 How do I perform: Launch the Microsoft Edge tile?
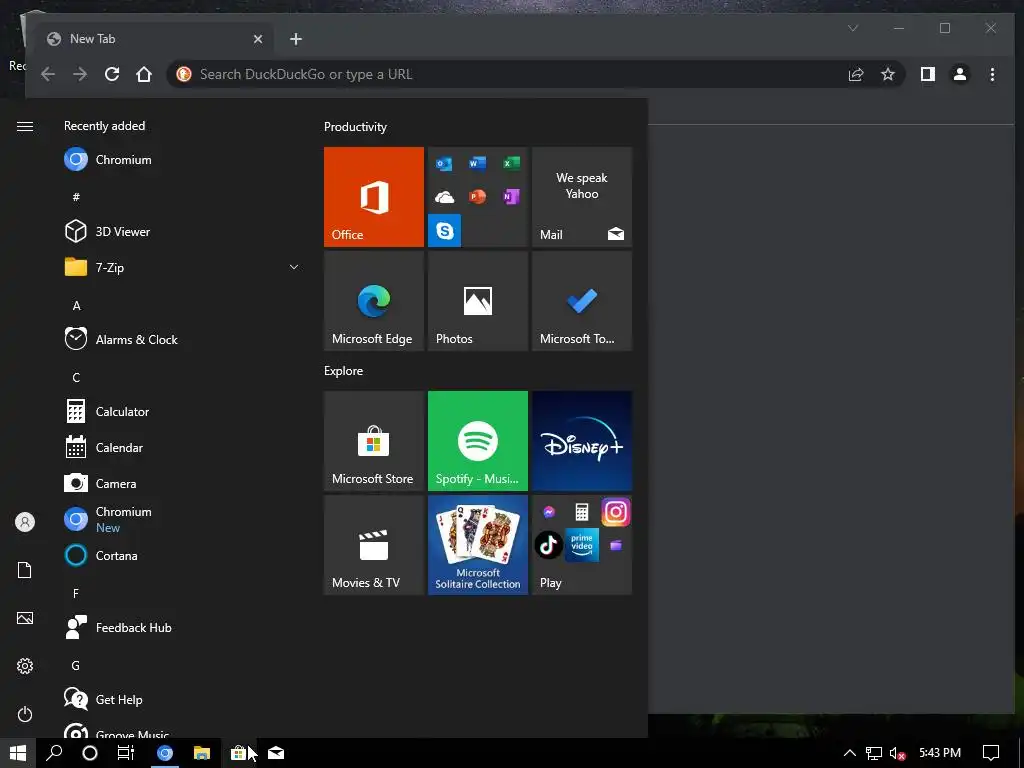(x=374, y=301)
